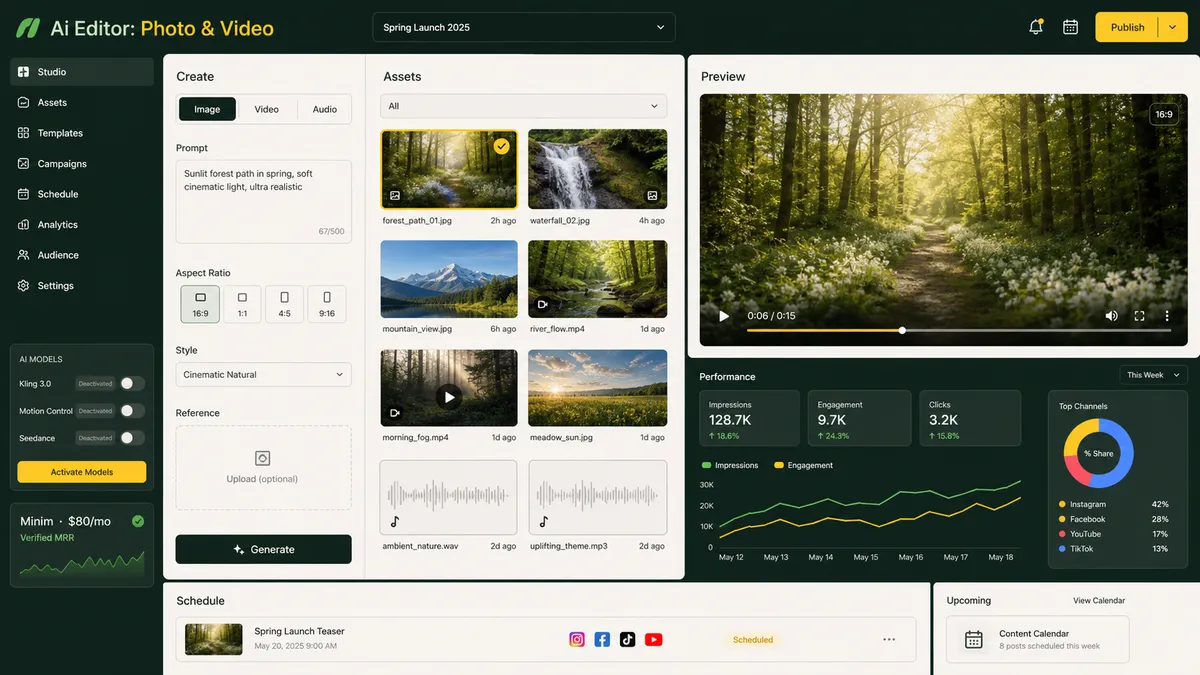1200x675 pixels.
Task: Select 4:5 aspect ratio
Action: [x=285, y=304]
